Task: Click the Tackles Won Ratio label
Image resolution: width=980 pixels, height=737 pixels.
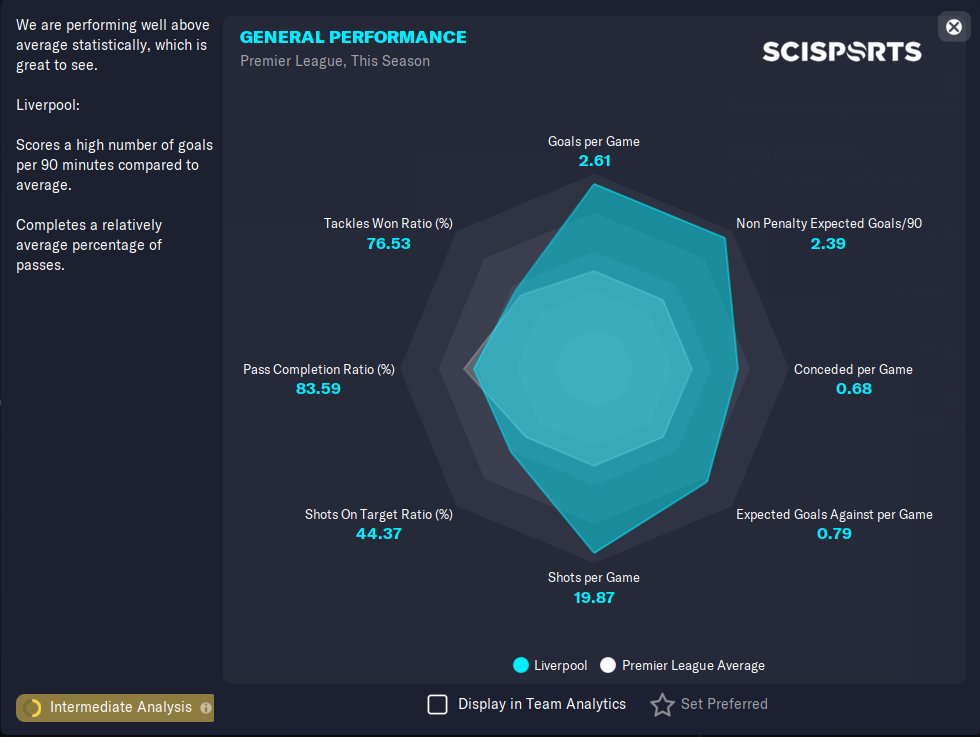Action: coord(388,224)
